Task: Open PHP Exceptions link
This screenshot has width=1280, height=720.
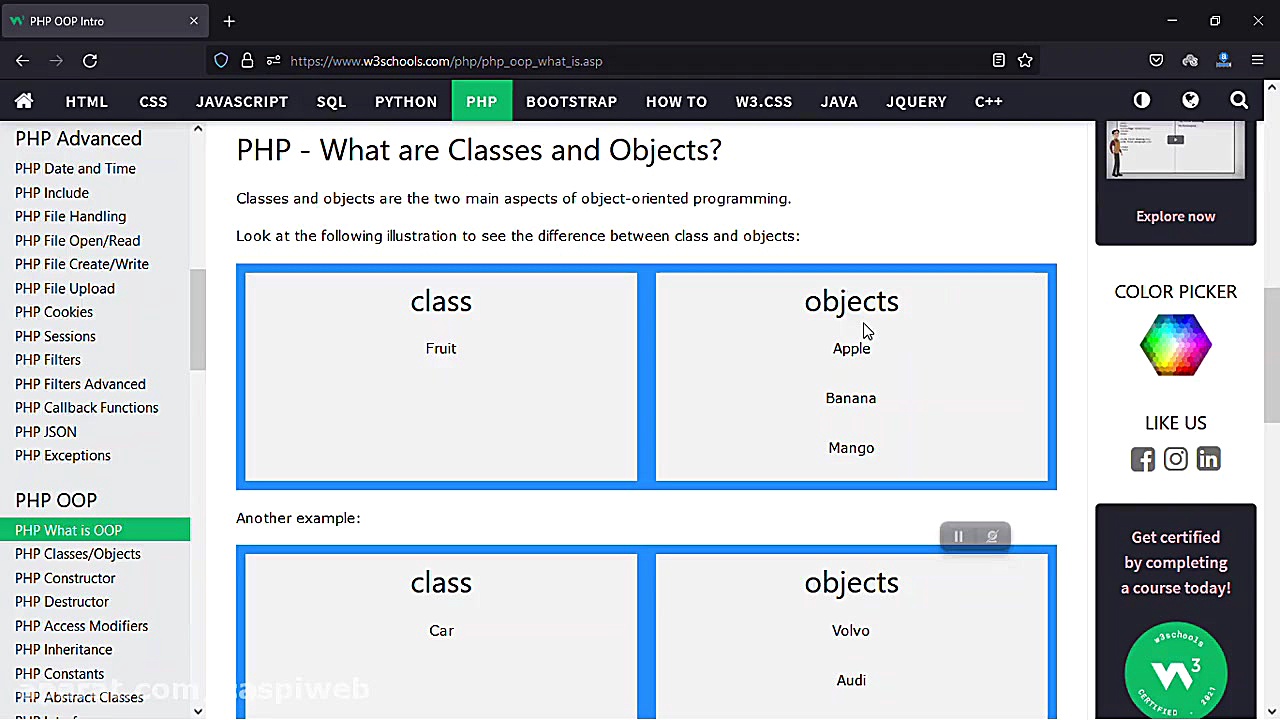Action: [x=63, y=456]
